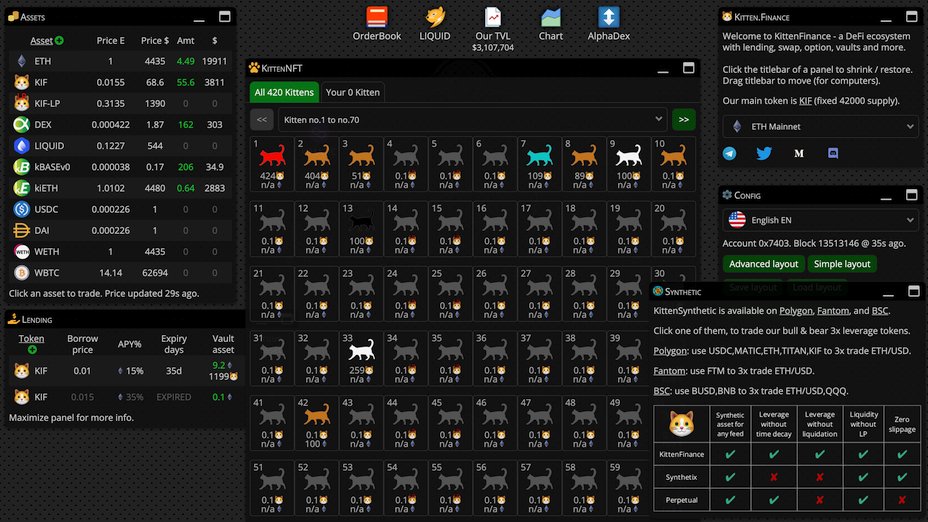Click the BSC link in Synthetic intro
This screenshot has width=928, height=522.
[880, 311]
